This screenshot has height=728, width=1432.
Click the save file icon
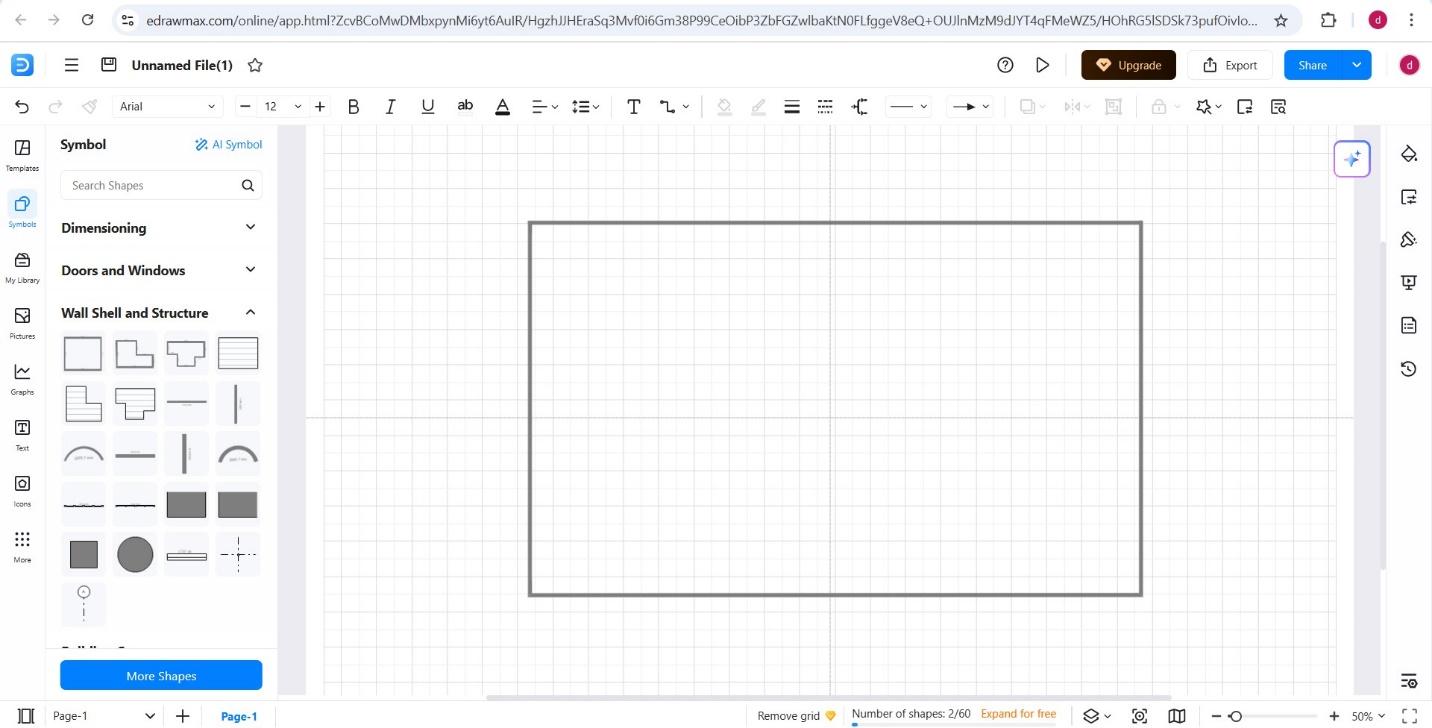109,65
